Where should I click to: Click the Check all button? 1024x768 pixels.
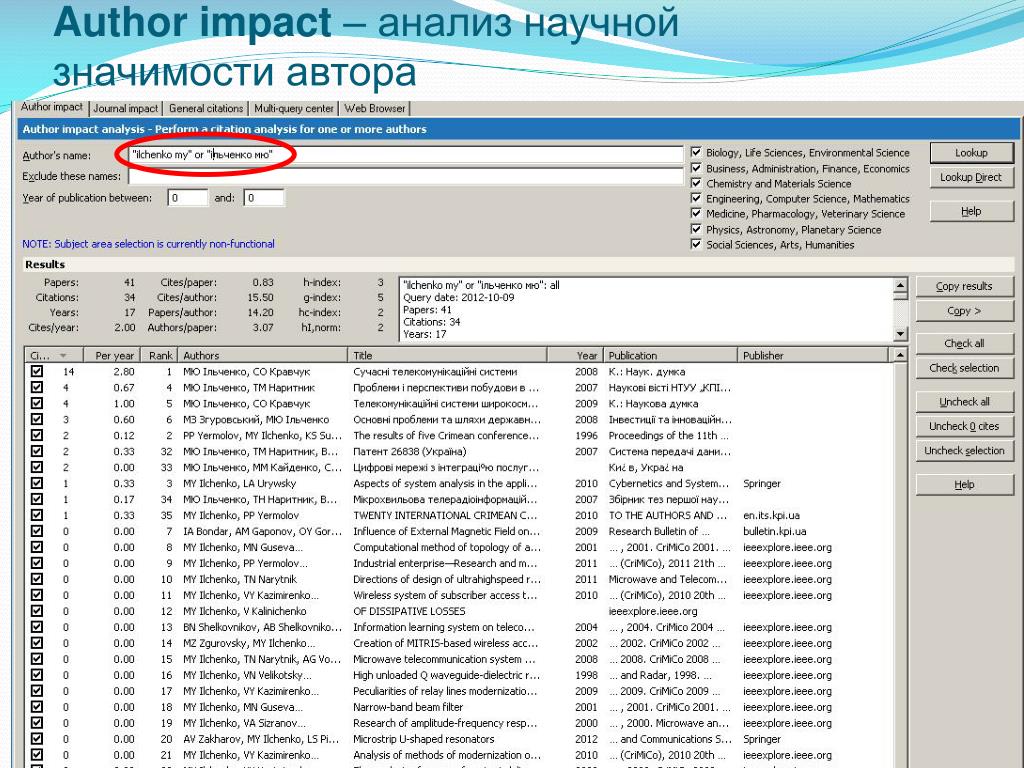[x=964, y=344]
